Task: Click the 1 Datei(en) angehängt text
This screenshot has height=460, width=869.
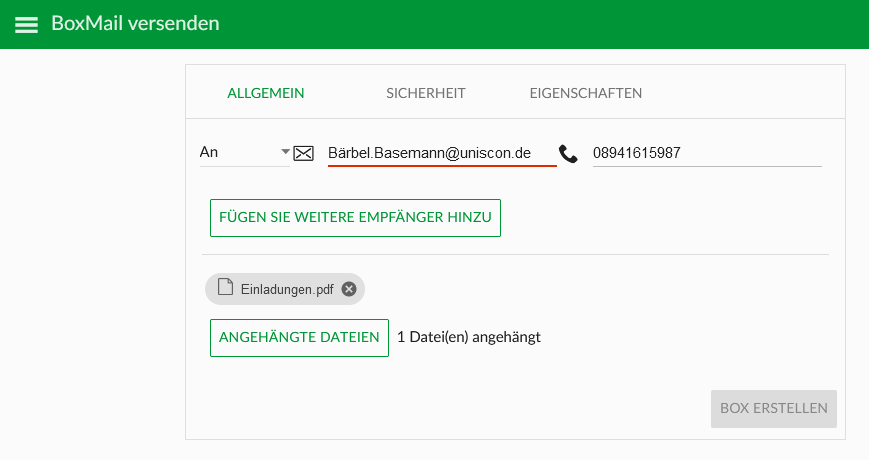Action: pos(469,337)
